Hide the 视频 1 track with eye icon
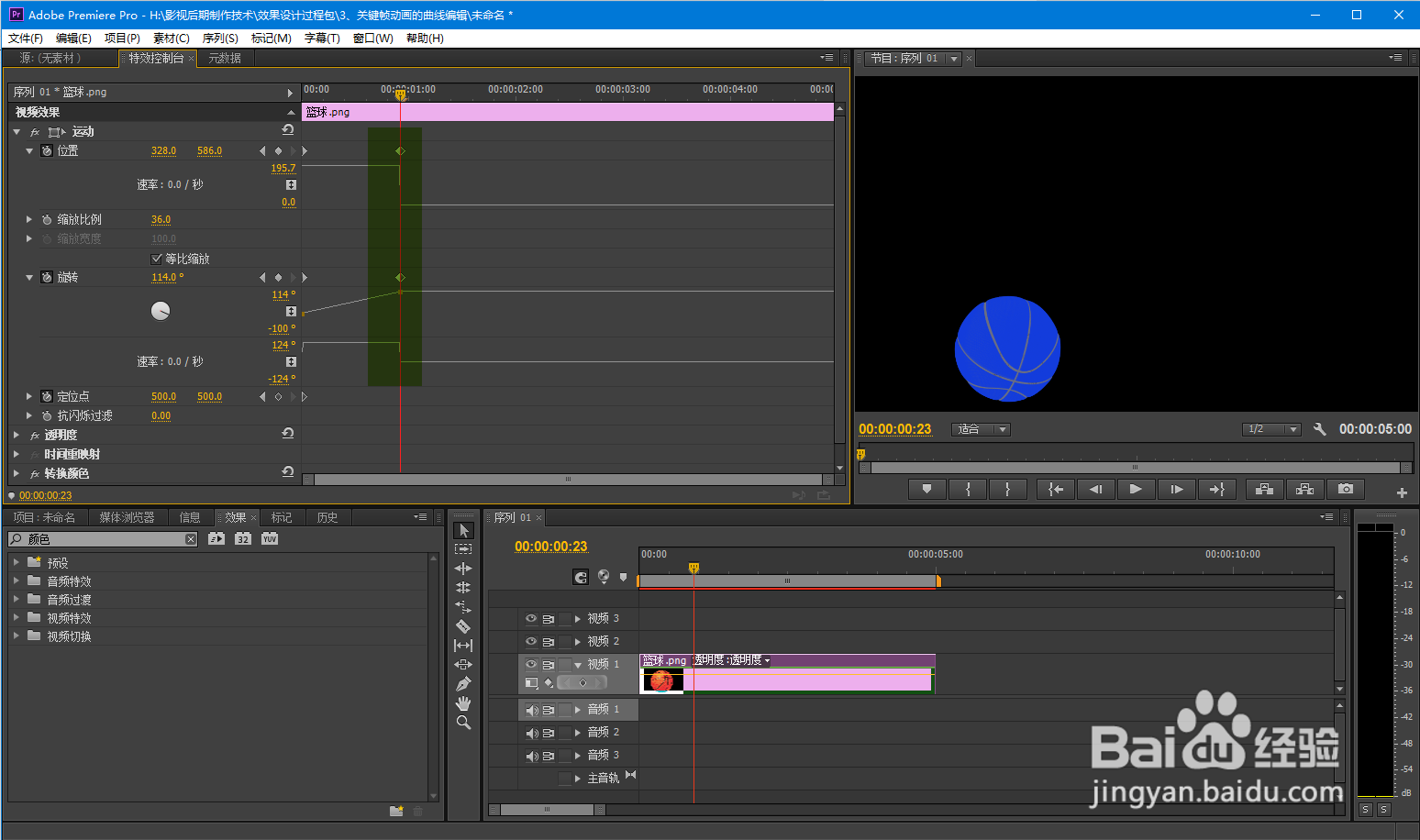The height and width of the screenshot is (840, 1420). (x=531, y=664)
